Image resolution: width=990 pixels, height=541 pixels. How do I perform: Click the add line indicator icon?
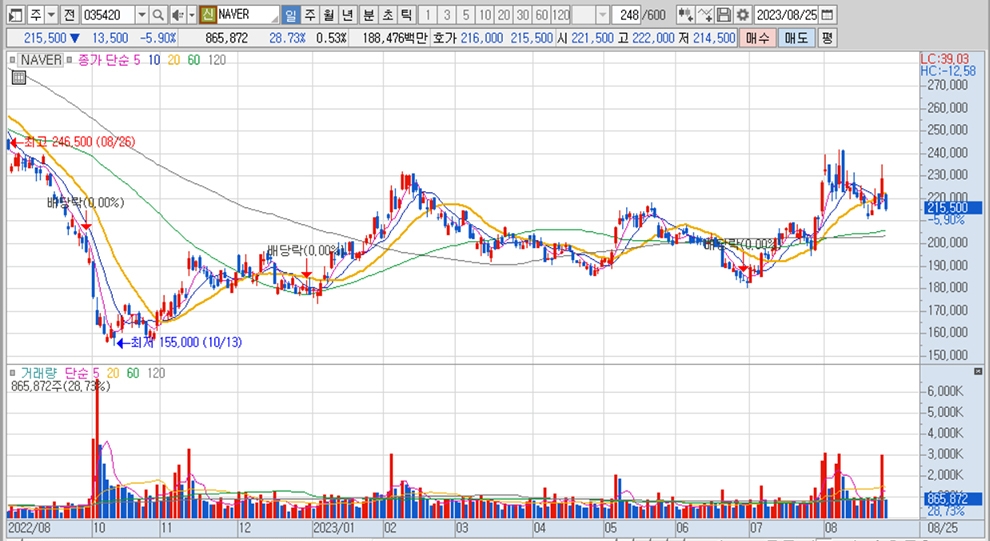coord(704,15)
